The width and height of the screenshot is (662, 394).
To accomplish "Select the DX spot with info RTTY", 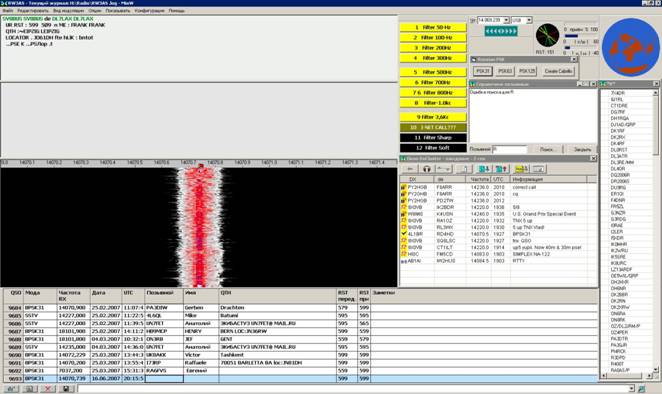I will [x=498, y=261].
